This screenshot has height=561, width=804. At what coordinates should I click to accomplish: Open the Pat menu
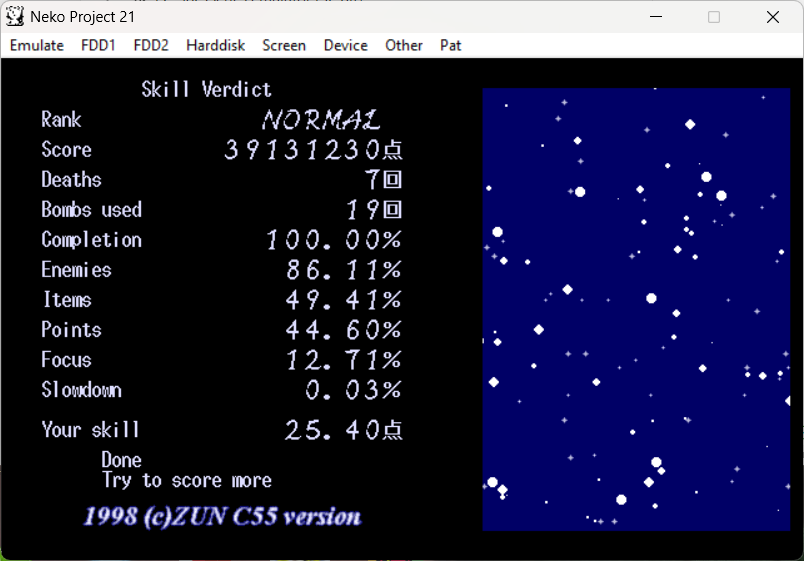(x=450, y=46)
